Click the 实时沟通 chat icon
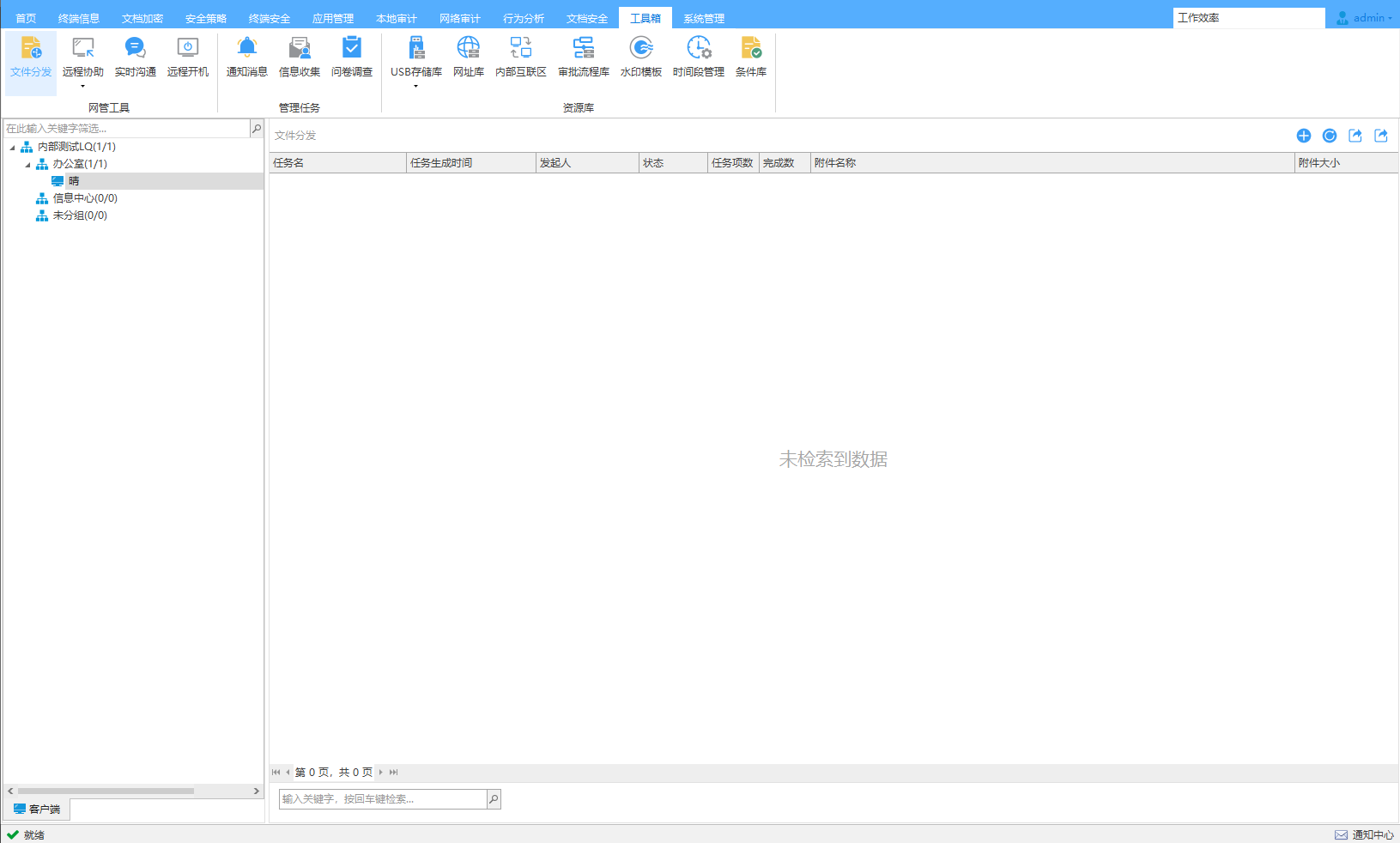Image resolution: width=1400 pixels, height=843 pixels. pos(135,55)
